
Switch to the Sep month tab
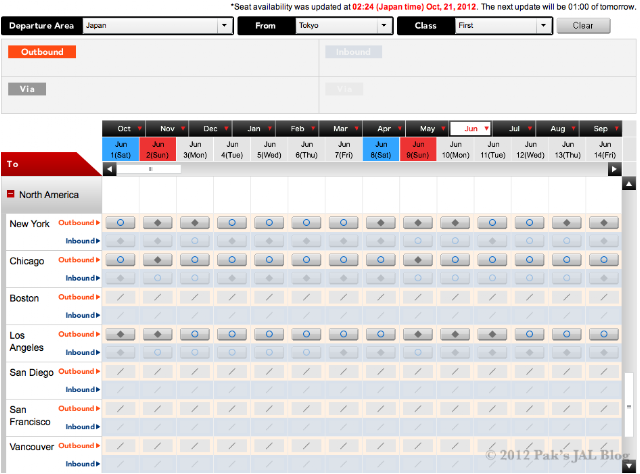(601, 129)
